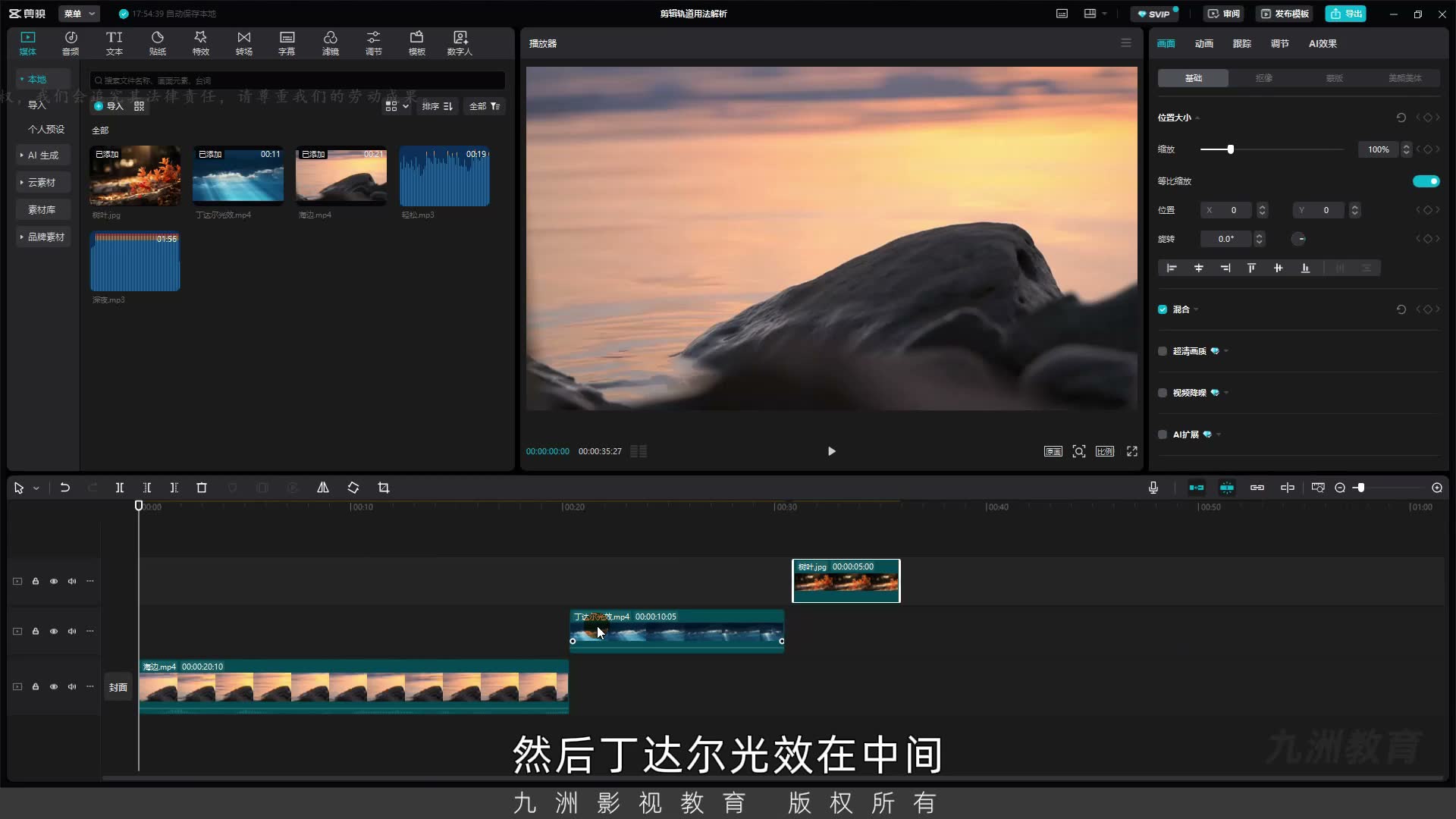Click the zoom-out magnifier on timeline
Viewport: 1456px width, 819px height.
pos(1340,488)
